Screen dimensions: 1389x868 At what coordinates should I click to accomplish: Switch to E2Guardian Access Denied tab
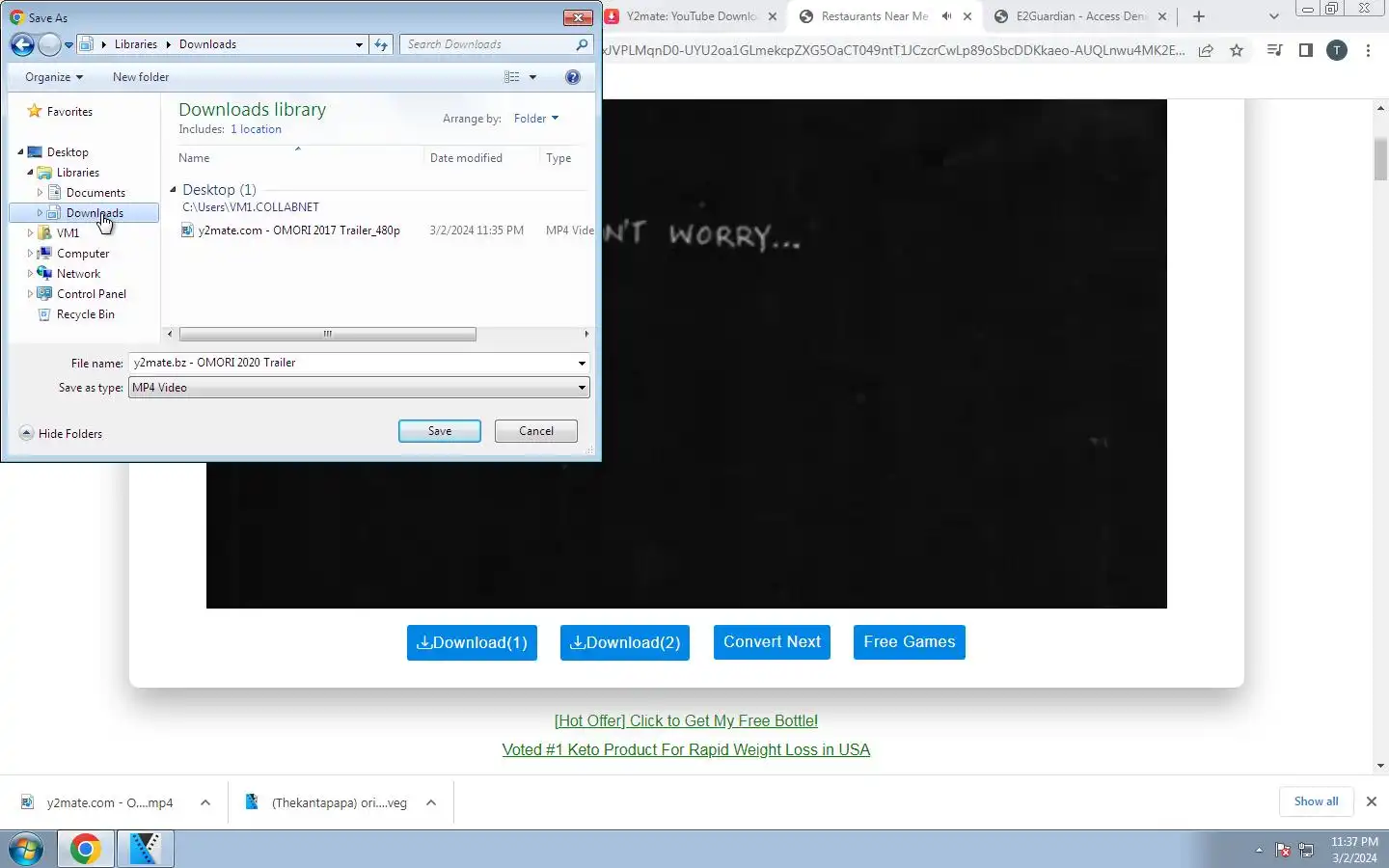tap(1079, 16)
